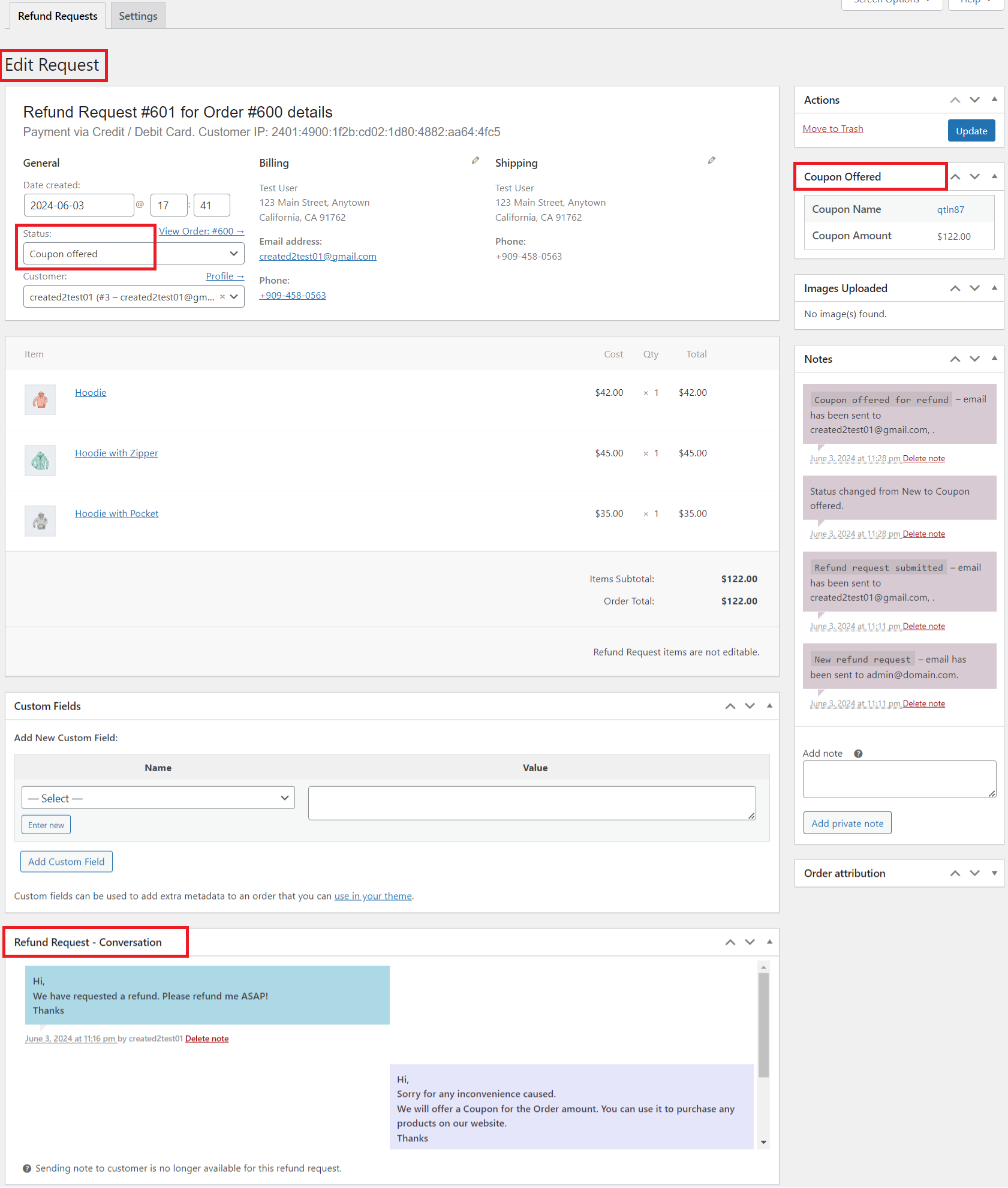Click the Hoodie product thumbnail
Screen dimensions: 1008x1188
[40, 399]
